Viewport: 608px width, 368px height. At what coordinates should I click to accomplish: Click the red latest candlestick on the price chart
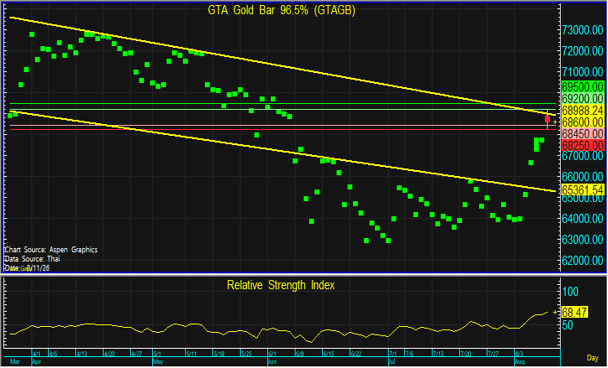(548, 119)
